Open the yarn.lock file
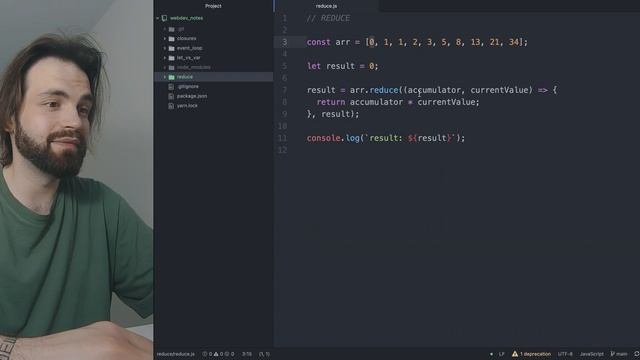Viewport: 640px width, 360px height. (187, 106)
